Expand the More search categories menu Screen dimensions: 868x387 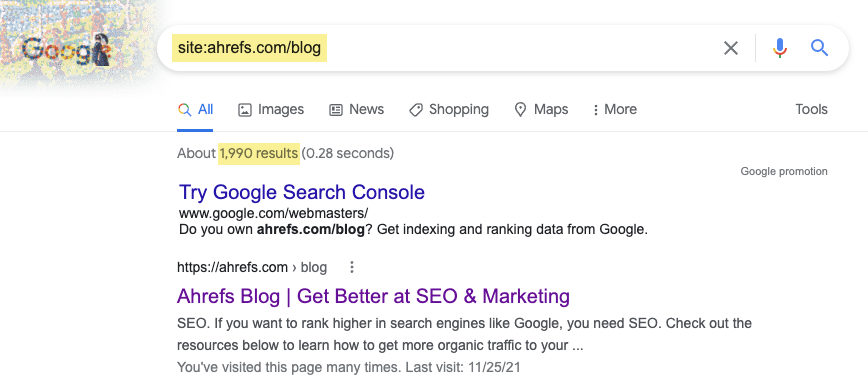pos(614,110)
